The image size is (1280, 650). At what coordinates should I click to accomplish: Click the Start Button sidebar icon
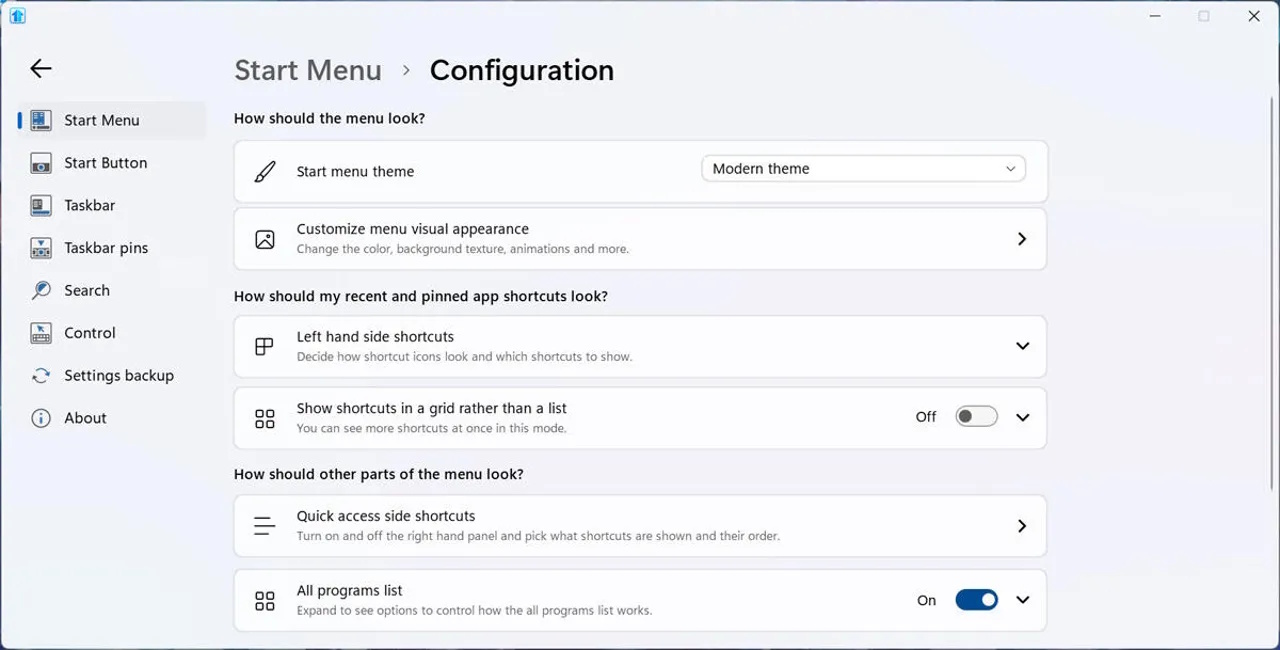click(x=41, y=163)
